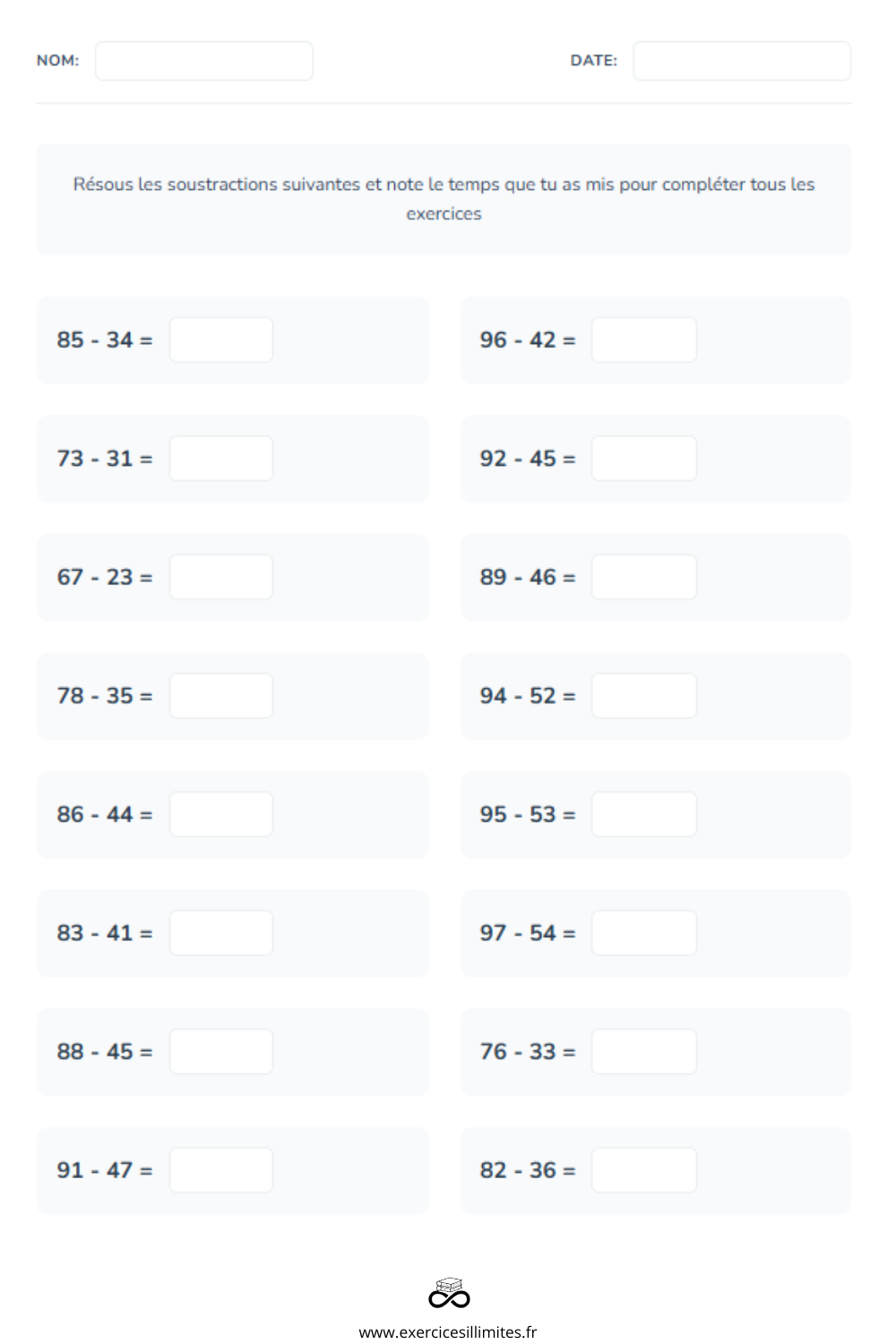The width and height of the screenshot is (896, 1344).
Task: Select the answer box for 89 - 46
Action: click(644, 577)
